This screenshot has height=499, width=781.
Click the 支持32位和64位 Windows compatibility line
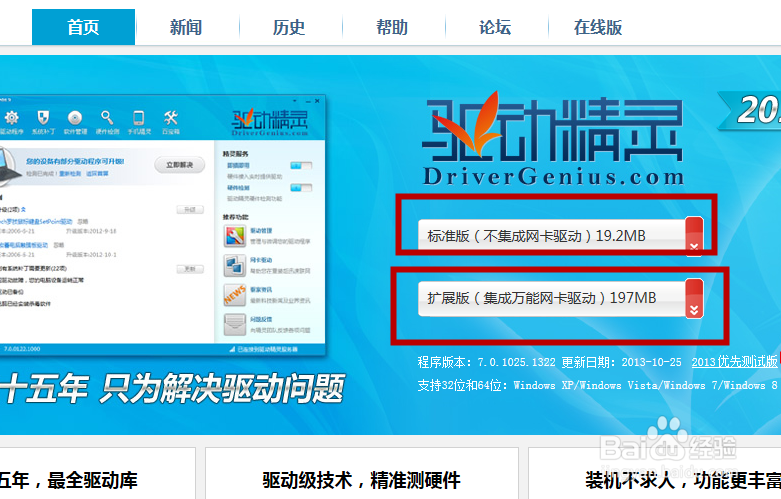click(x=598, y=385)
